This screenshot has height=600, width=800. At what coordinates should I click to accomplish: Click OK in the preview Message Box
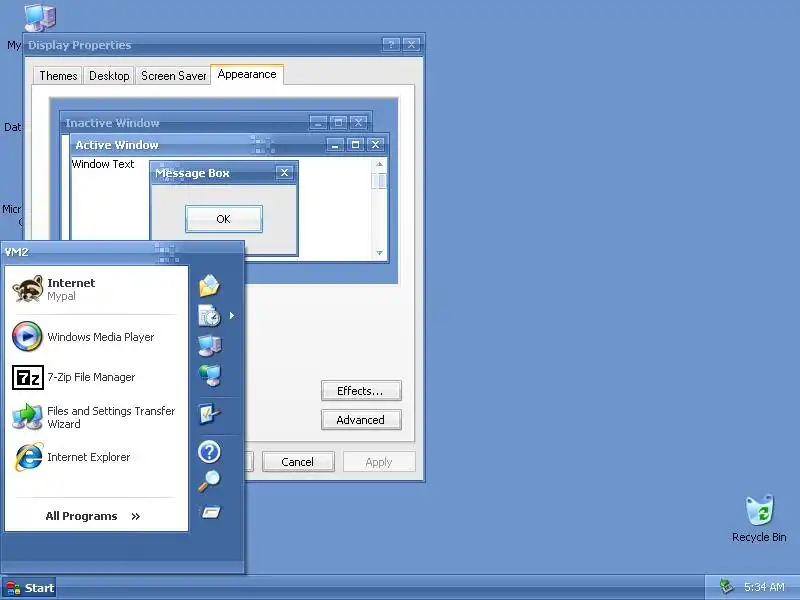coord(224,219)
